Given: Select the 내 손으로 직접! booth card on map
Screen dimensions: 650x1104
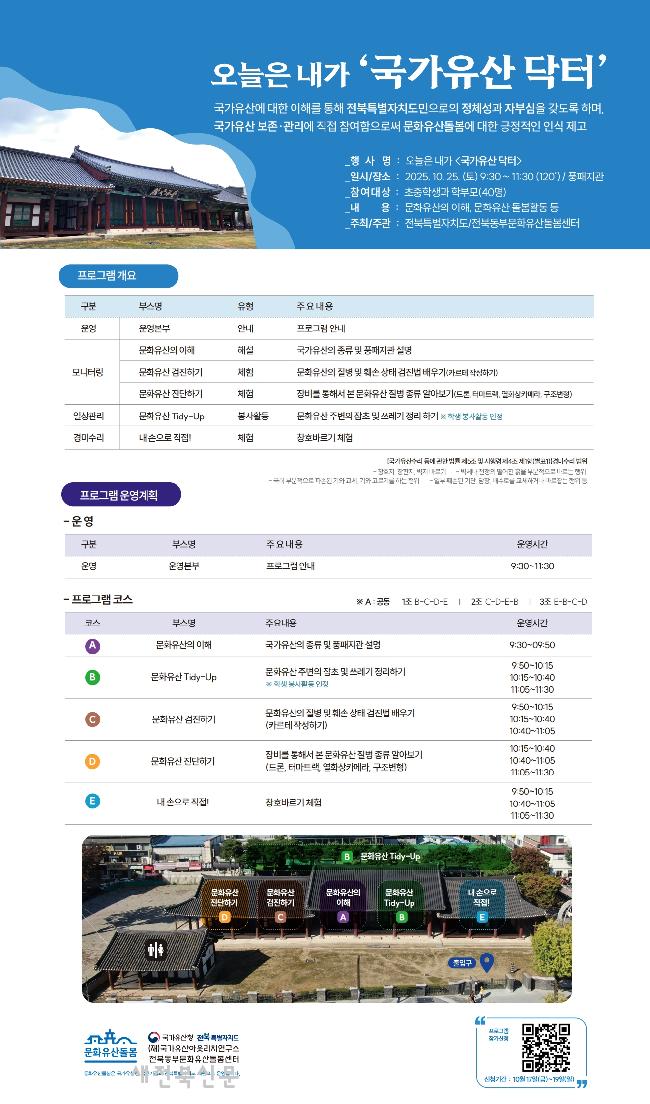Looking at the screenshot, I should click(482, 902).
